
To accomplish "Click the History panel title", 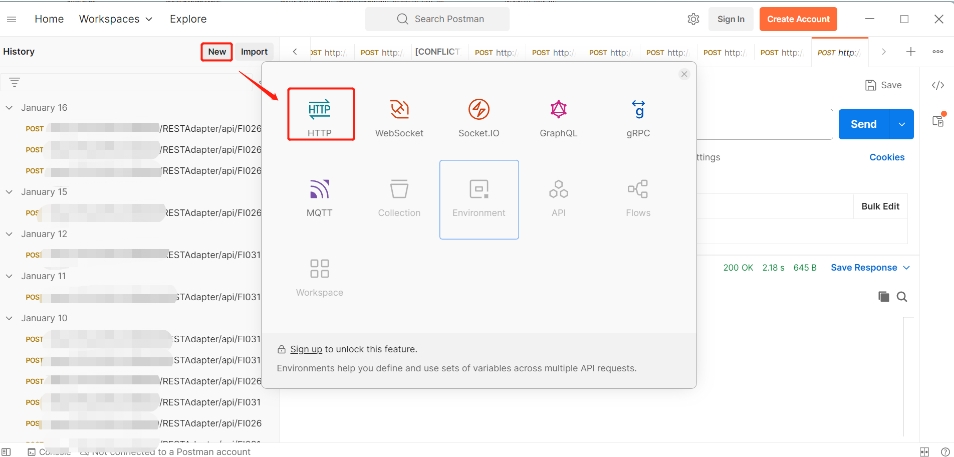I will click(x=19, y=52).
